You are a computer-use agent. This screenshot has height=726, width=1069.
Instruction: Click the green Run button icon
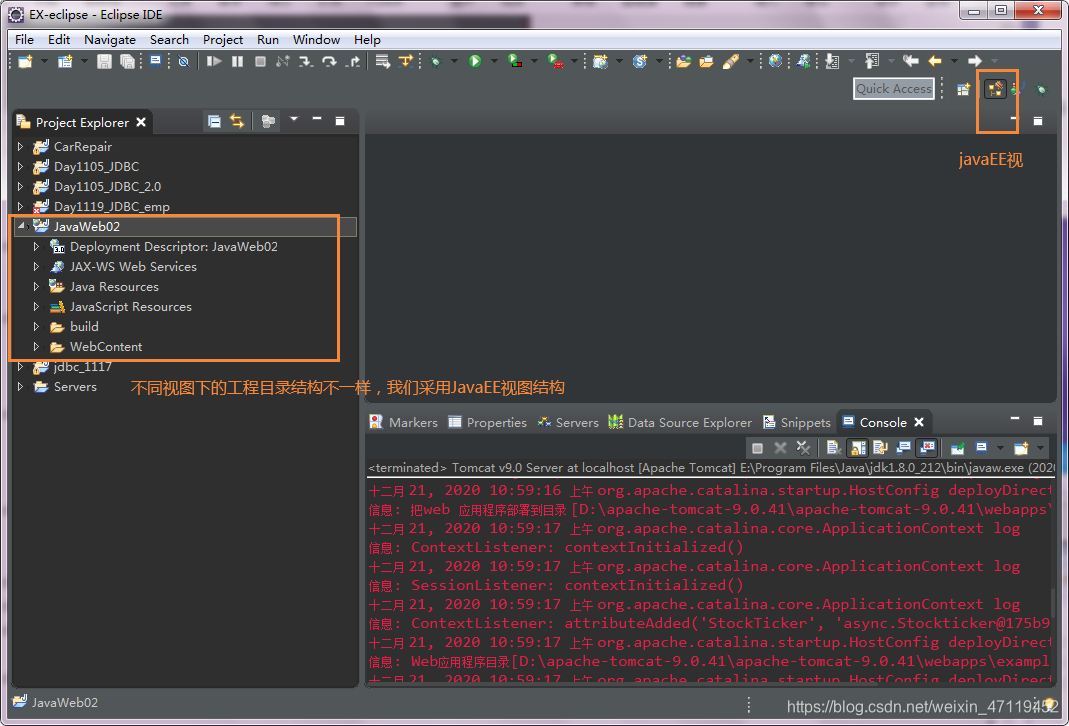click(x=475, y=61)
